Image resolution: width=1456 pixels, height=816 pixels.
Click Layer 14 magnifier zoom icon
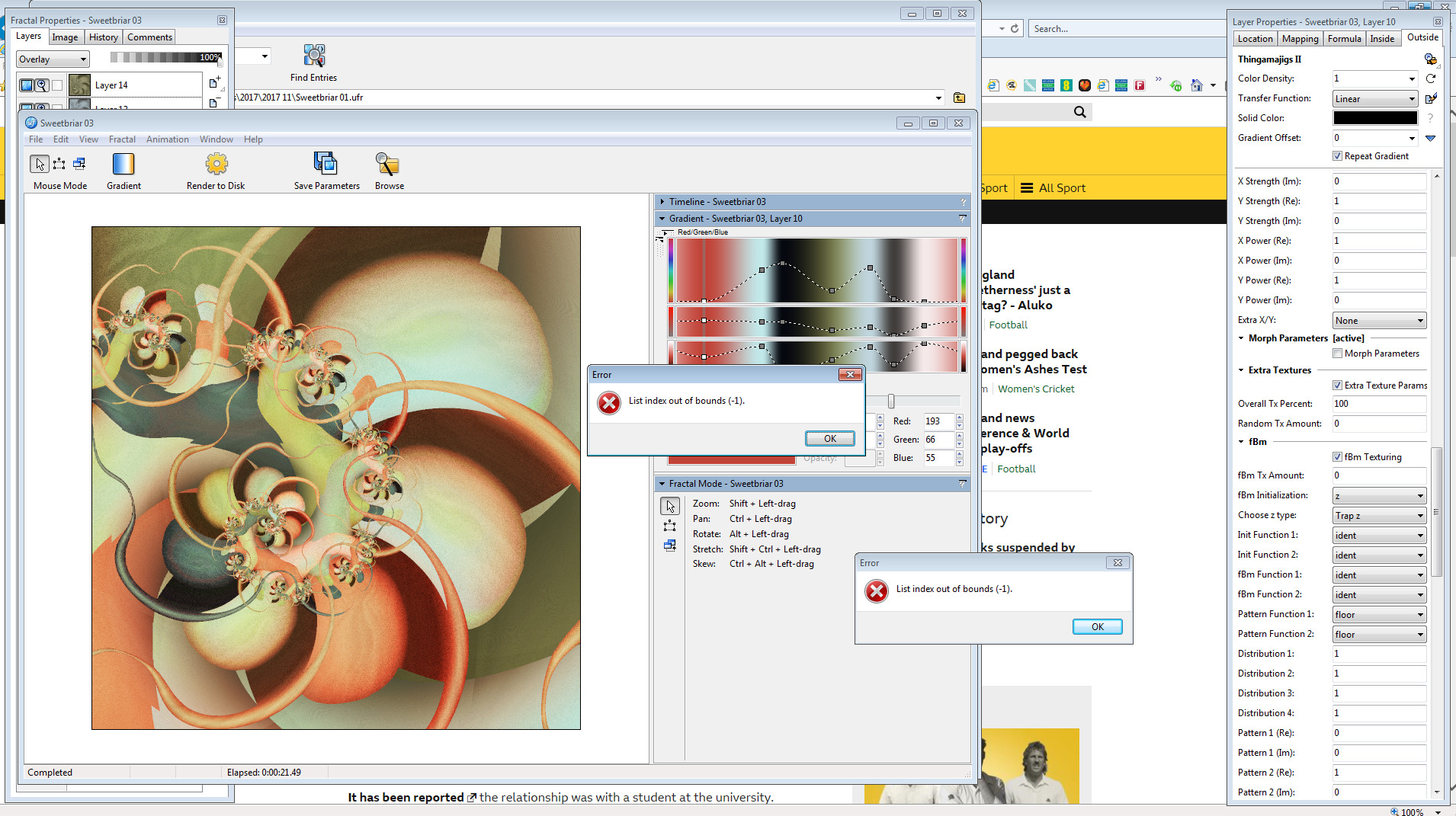click(x=42, y=85)
